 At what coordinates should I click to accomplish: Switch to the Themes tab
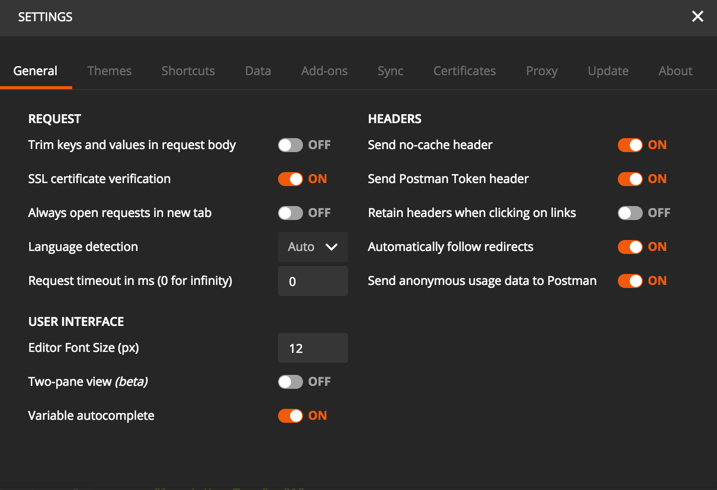(x=109, y=71)
